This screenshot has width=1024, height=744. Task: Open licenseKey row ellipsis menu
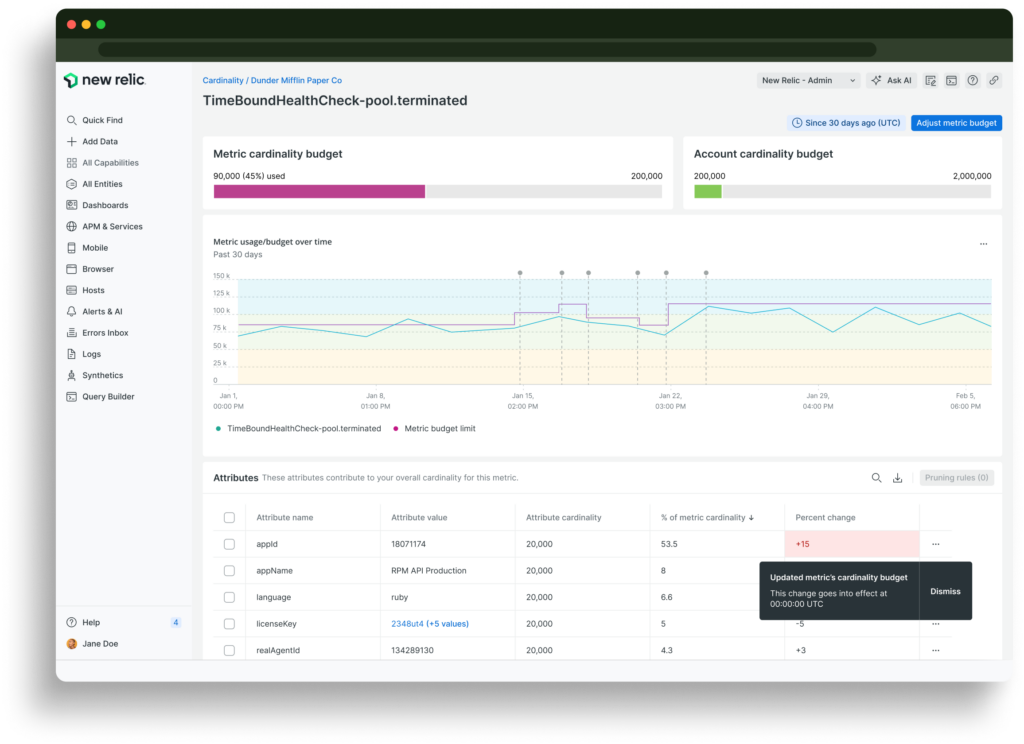(x=936, y=624)
